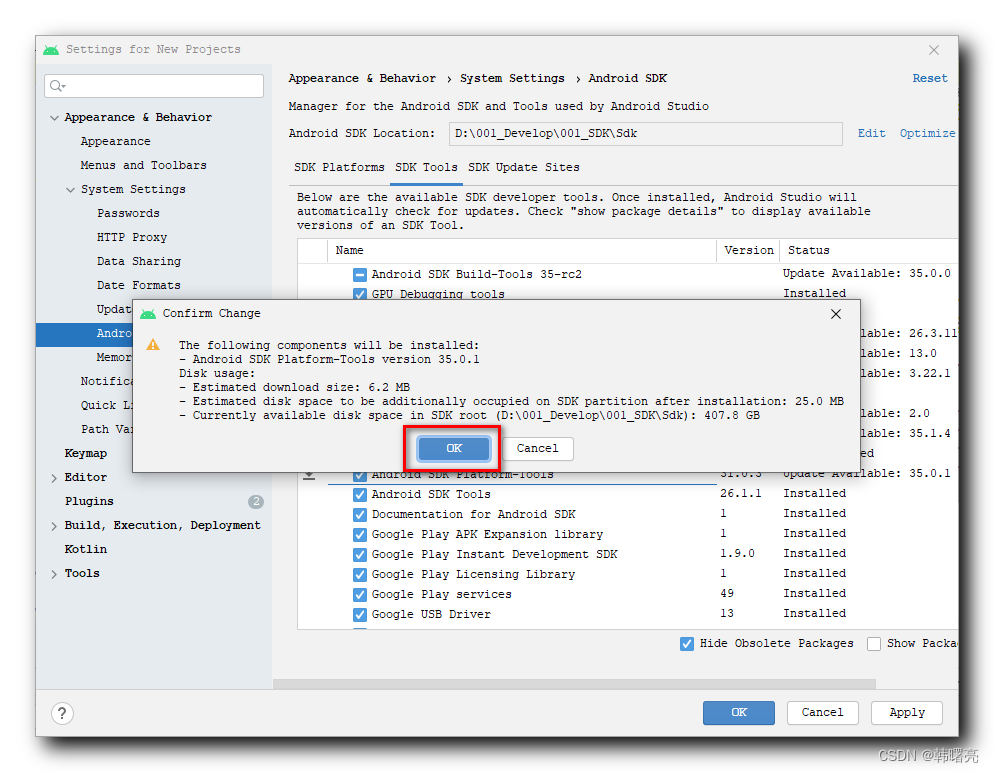Image resolution: width=994 pixels, height=772 pixels.
Task: Select Keymap in settings tree
Action: [86, 454]
